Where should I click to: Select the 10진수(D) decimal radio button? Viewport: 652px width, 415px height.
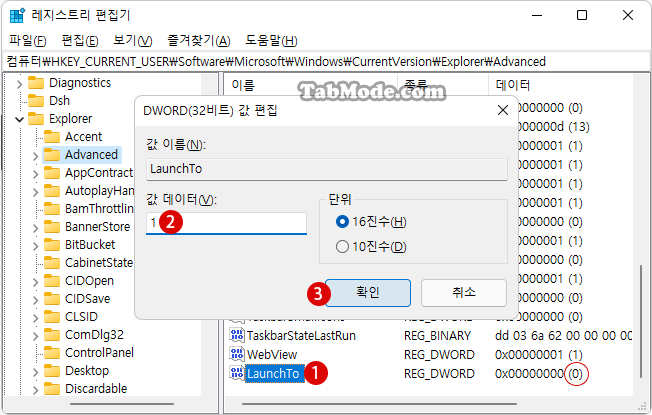[342, 247]
